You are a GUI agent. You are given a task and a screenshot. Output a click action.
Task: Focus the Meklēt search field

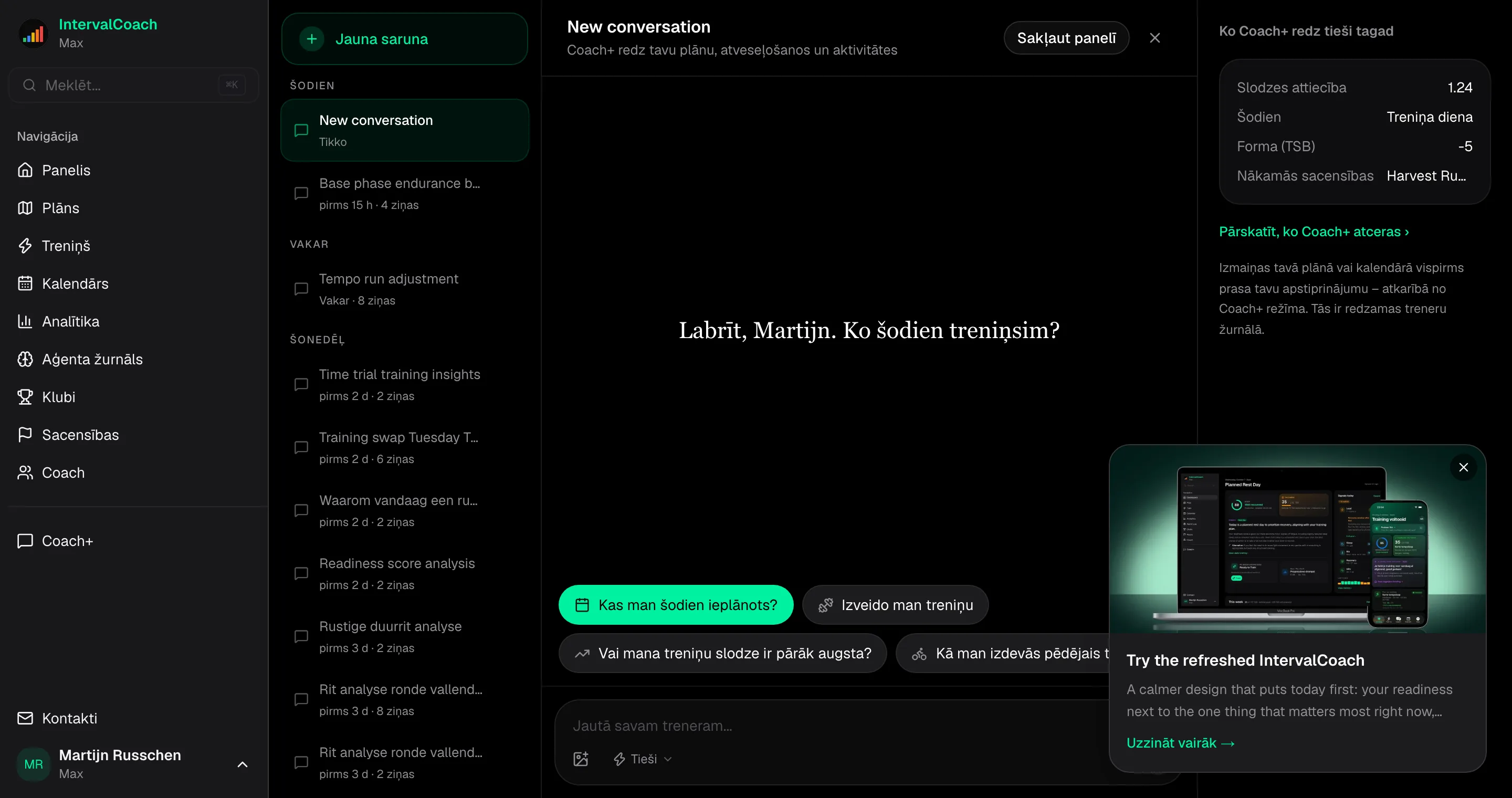(134, 85)
